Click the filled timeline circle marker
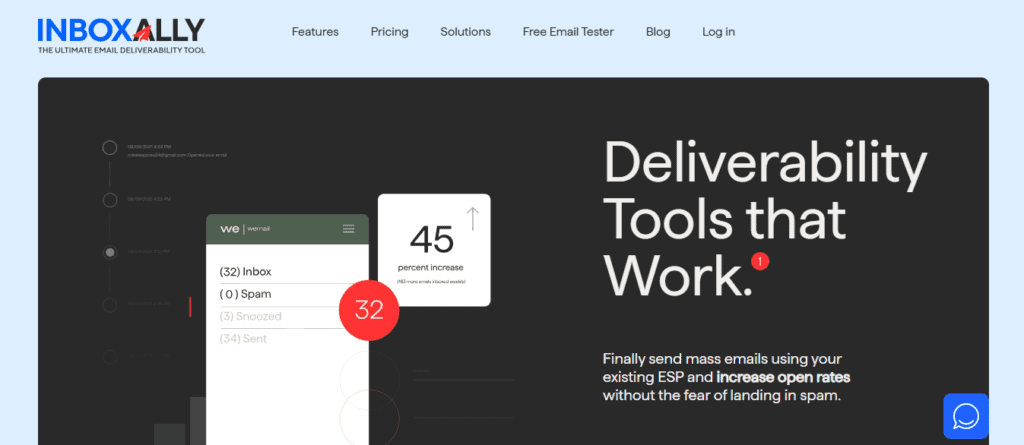 point(110,252)
